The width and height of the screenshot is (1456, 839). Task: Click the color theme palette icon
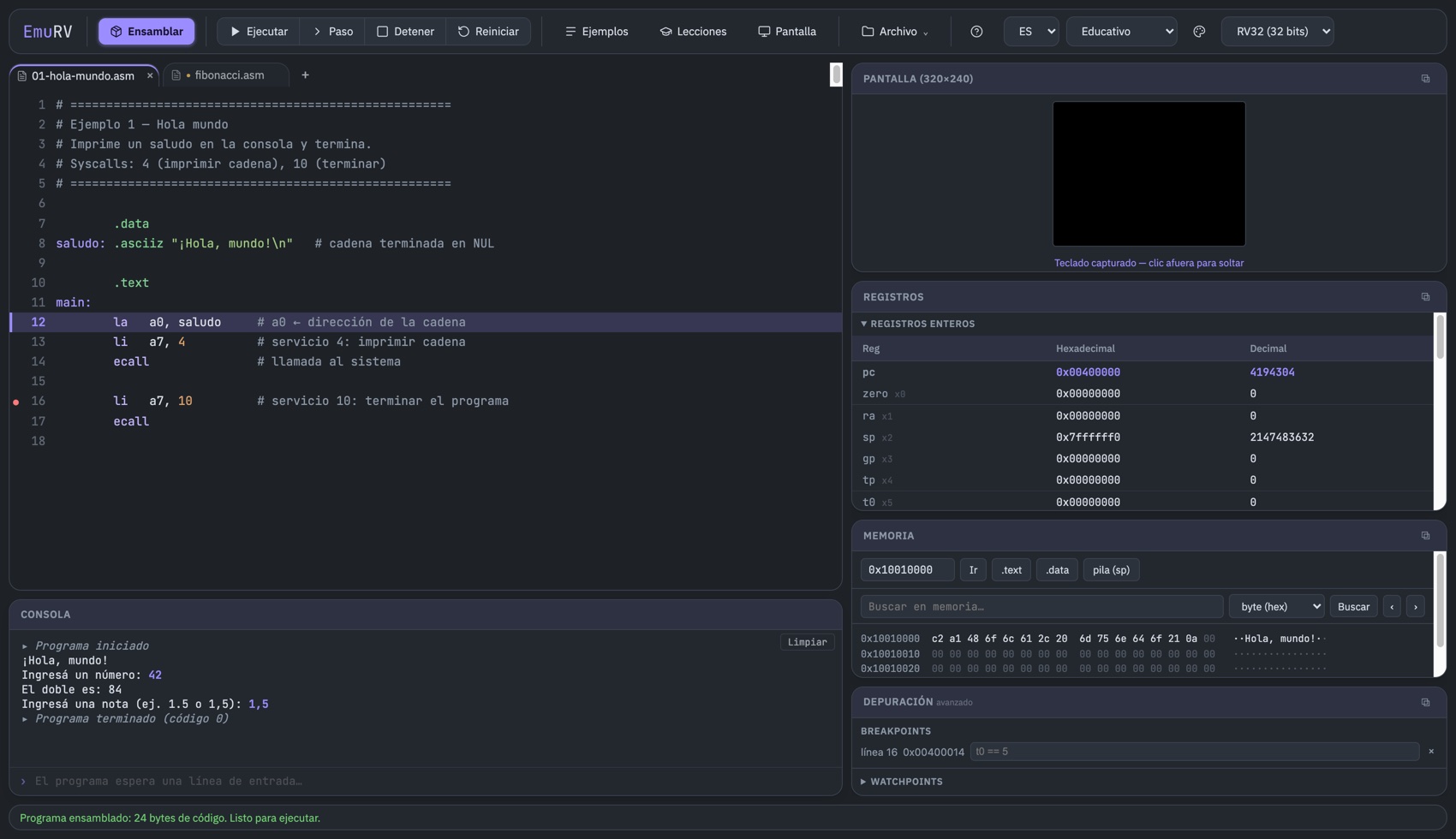1199,32
